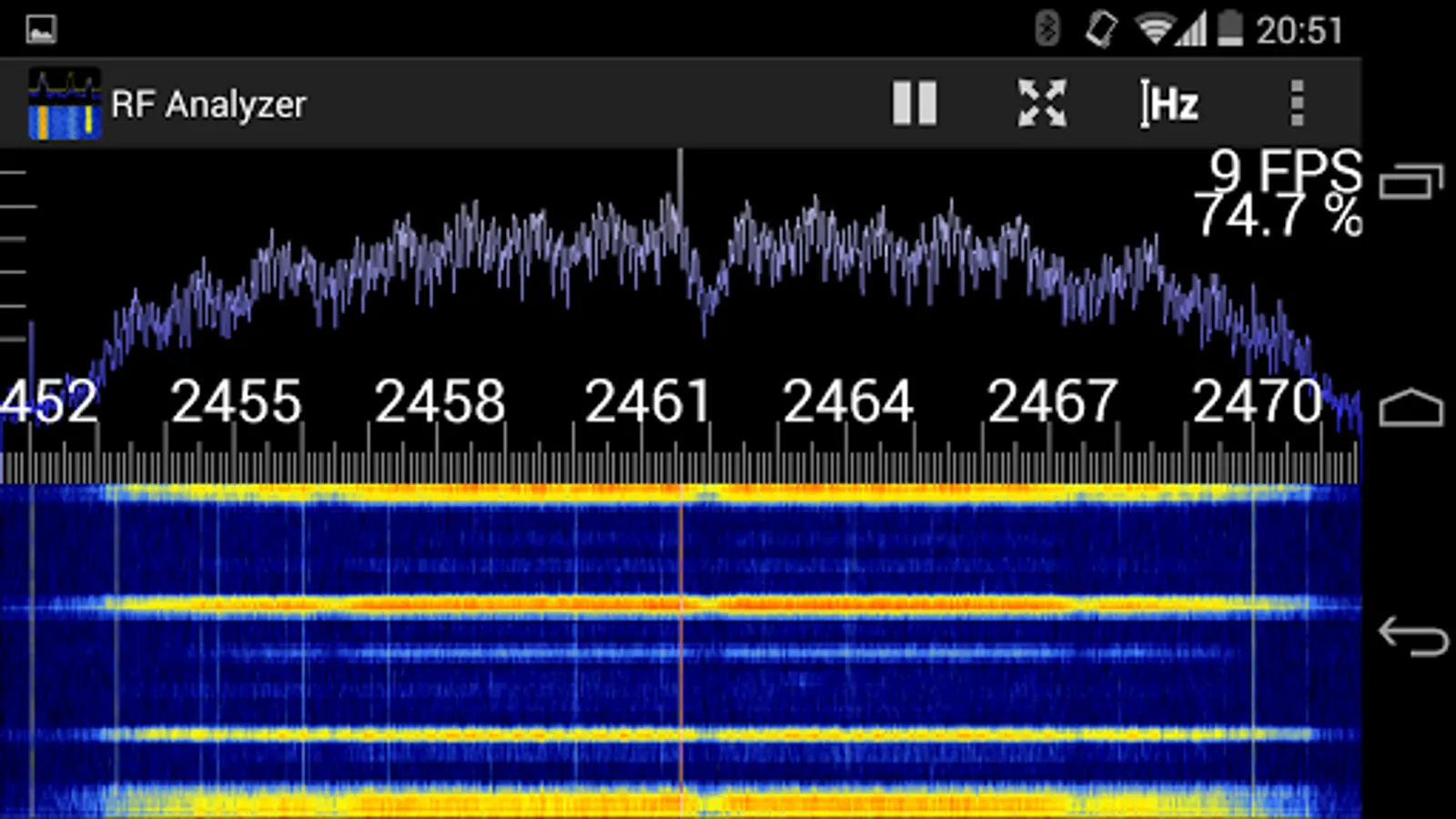This screenshot has height=819, width=1456.
Task: Tap the 2467 frequency label
Action: (1053, 401)
